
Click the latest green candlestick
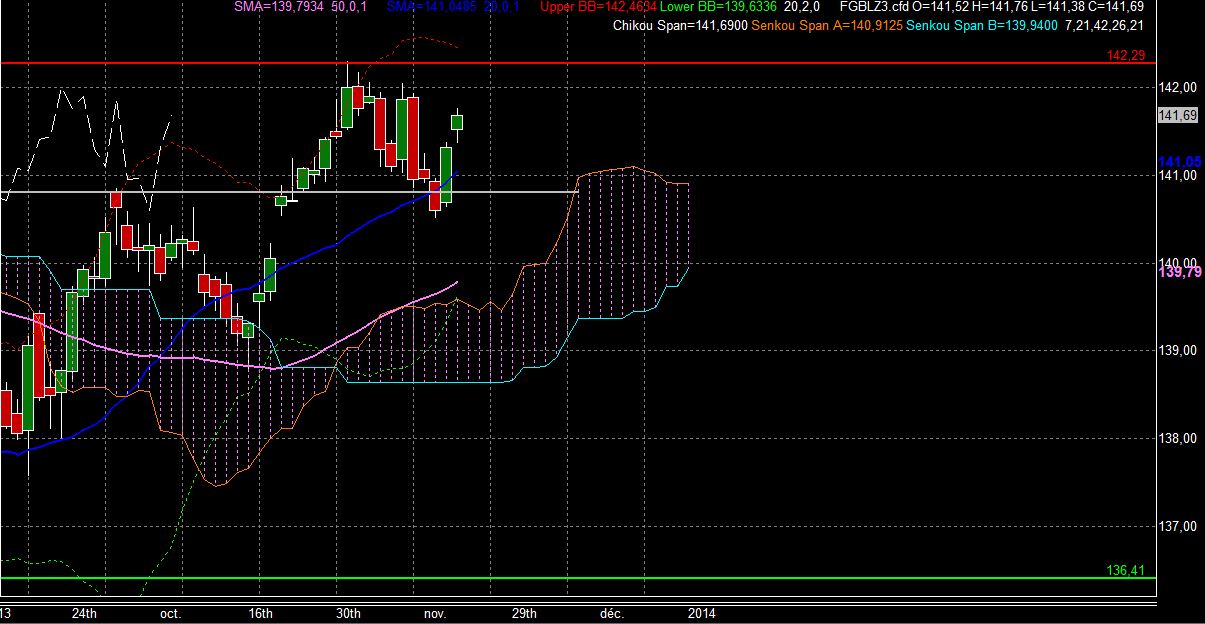pyautogui.click(x=458, y=122)
